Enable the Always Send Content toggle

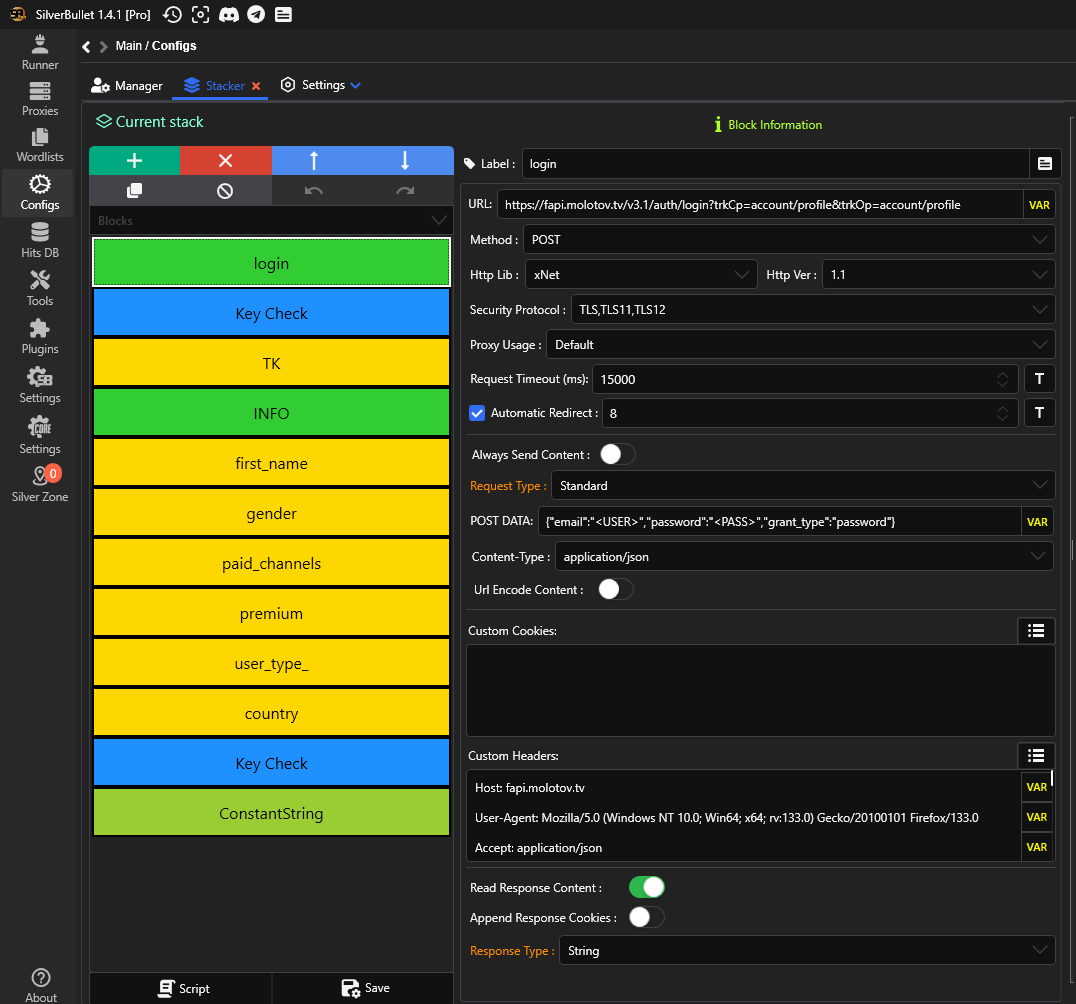(617, 455)
